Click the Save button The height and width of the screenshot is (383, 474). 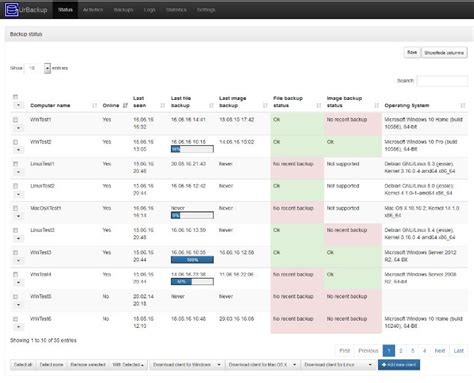click(x=412, y=52)
